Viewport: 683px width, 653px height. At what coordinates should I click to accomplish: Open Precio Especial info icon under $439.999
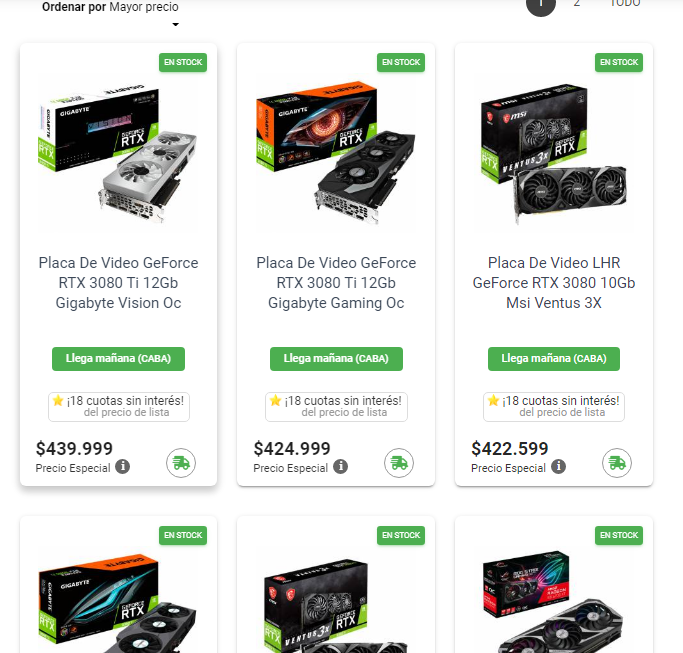tap(122, 467)
